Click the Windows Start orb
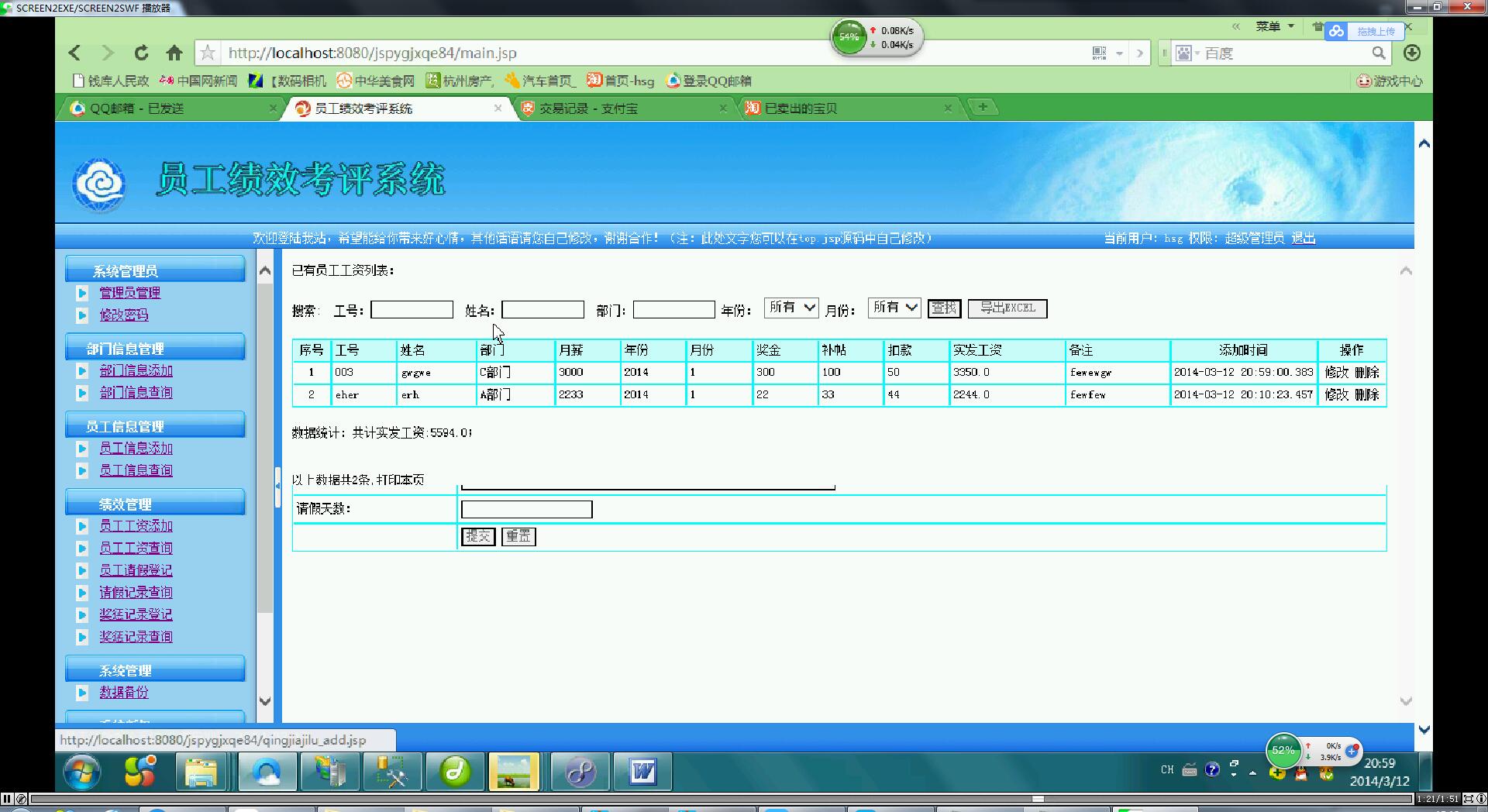Viewport: 1488px width, 812px height. 82,772
